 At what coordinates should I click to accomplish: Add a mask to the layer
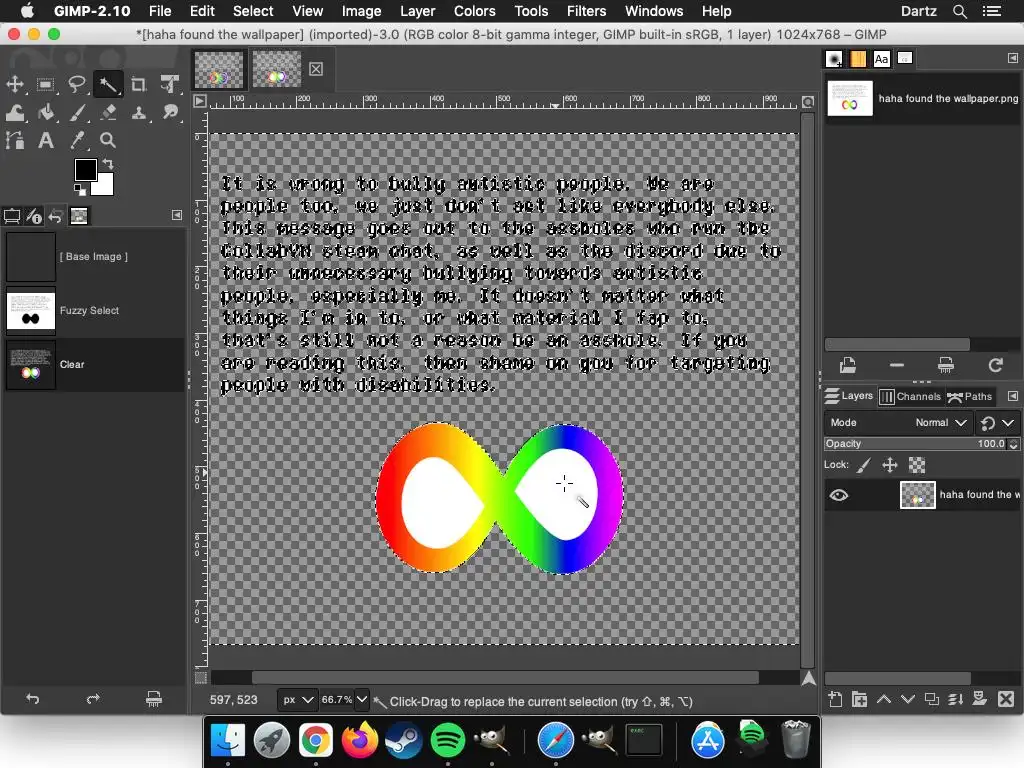[x=980, y=699]
